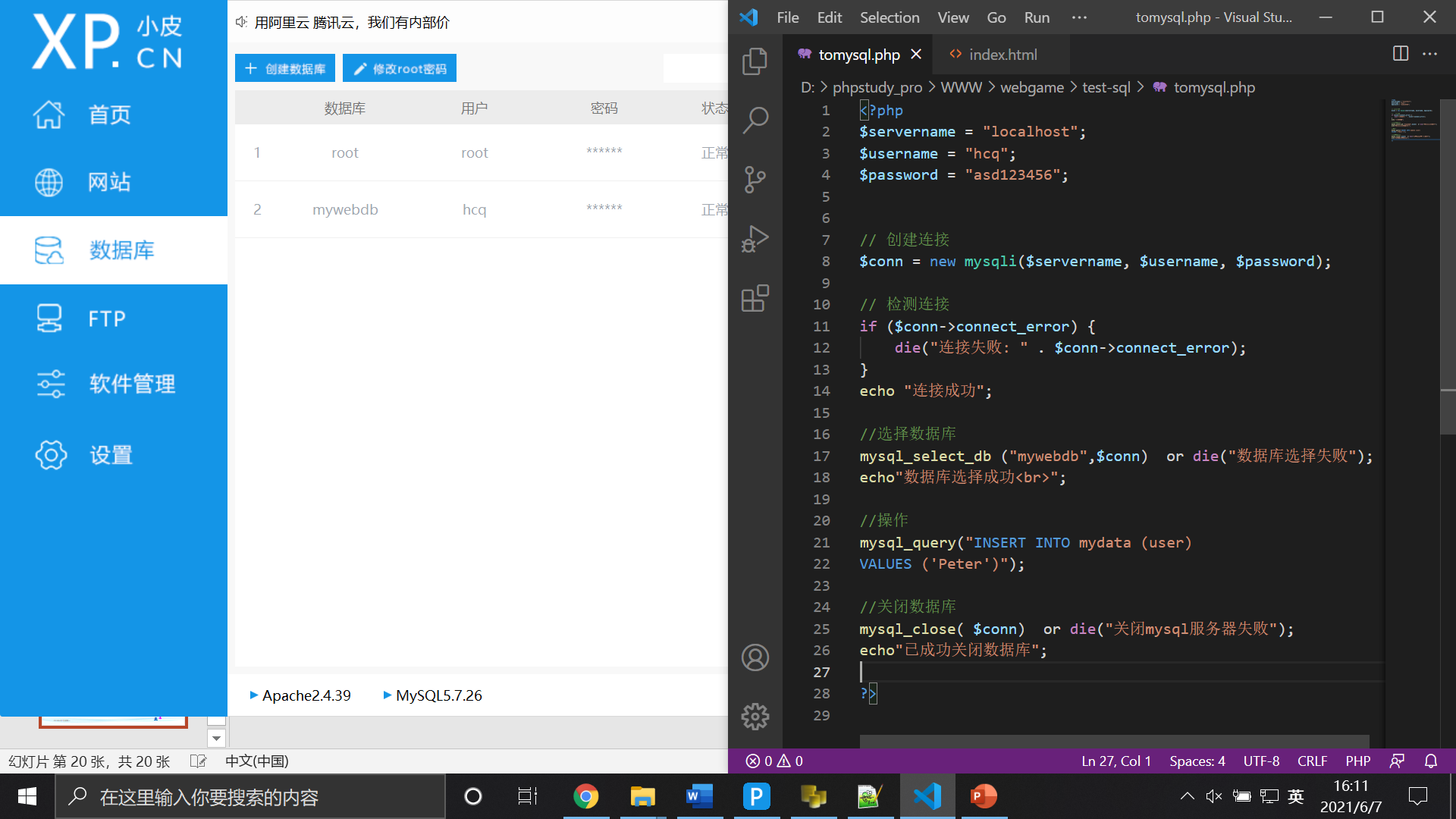Open 网站 section in phpstudy sidebar
1456x819 pixels.
point(114,182)
